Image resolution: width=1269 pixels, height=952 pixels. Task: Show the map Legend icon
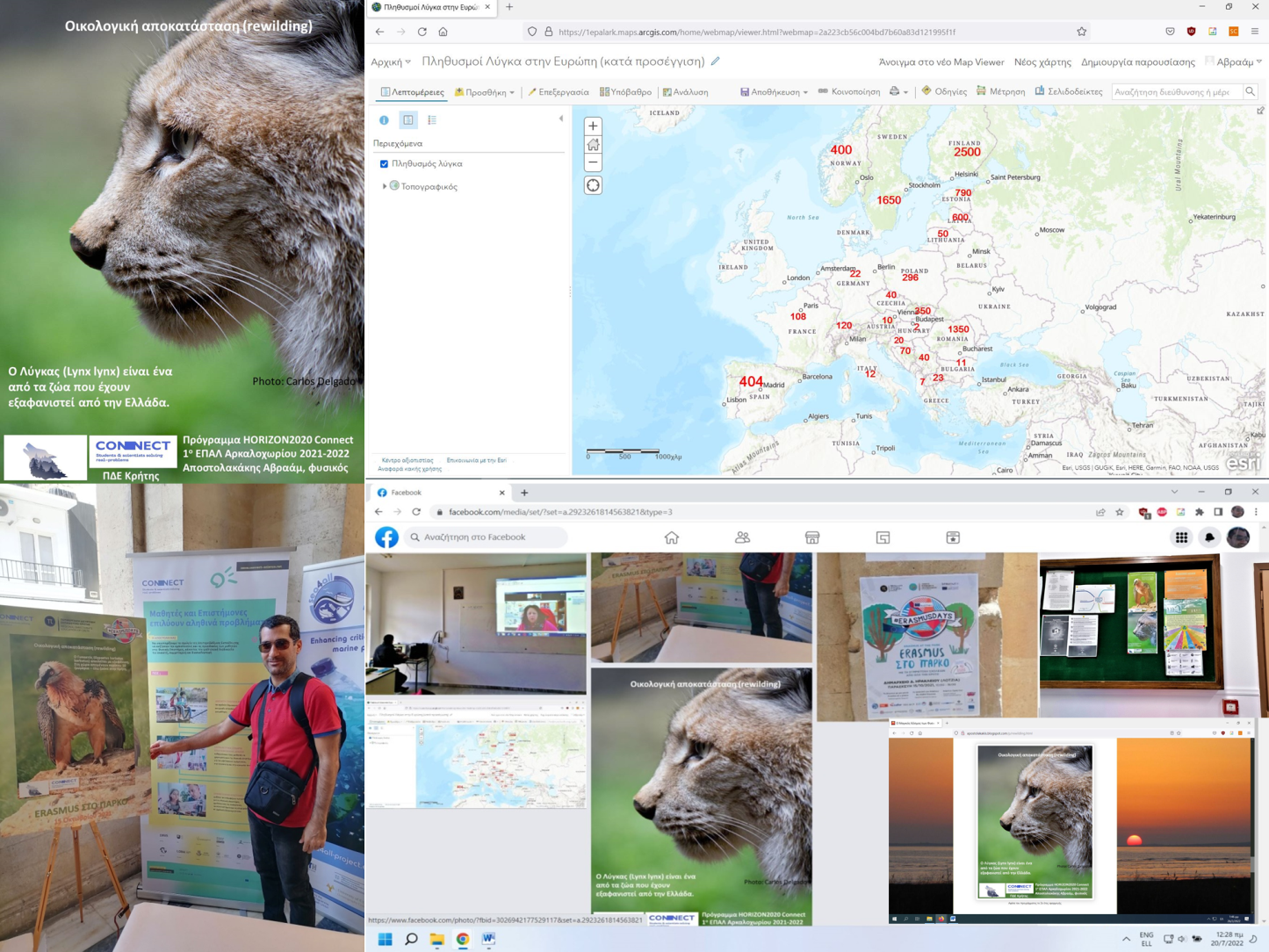(x=432, y=119)
